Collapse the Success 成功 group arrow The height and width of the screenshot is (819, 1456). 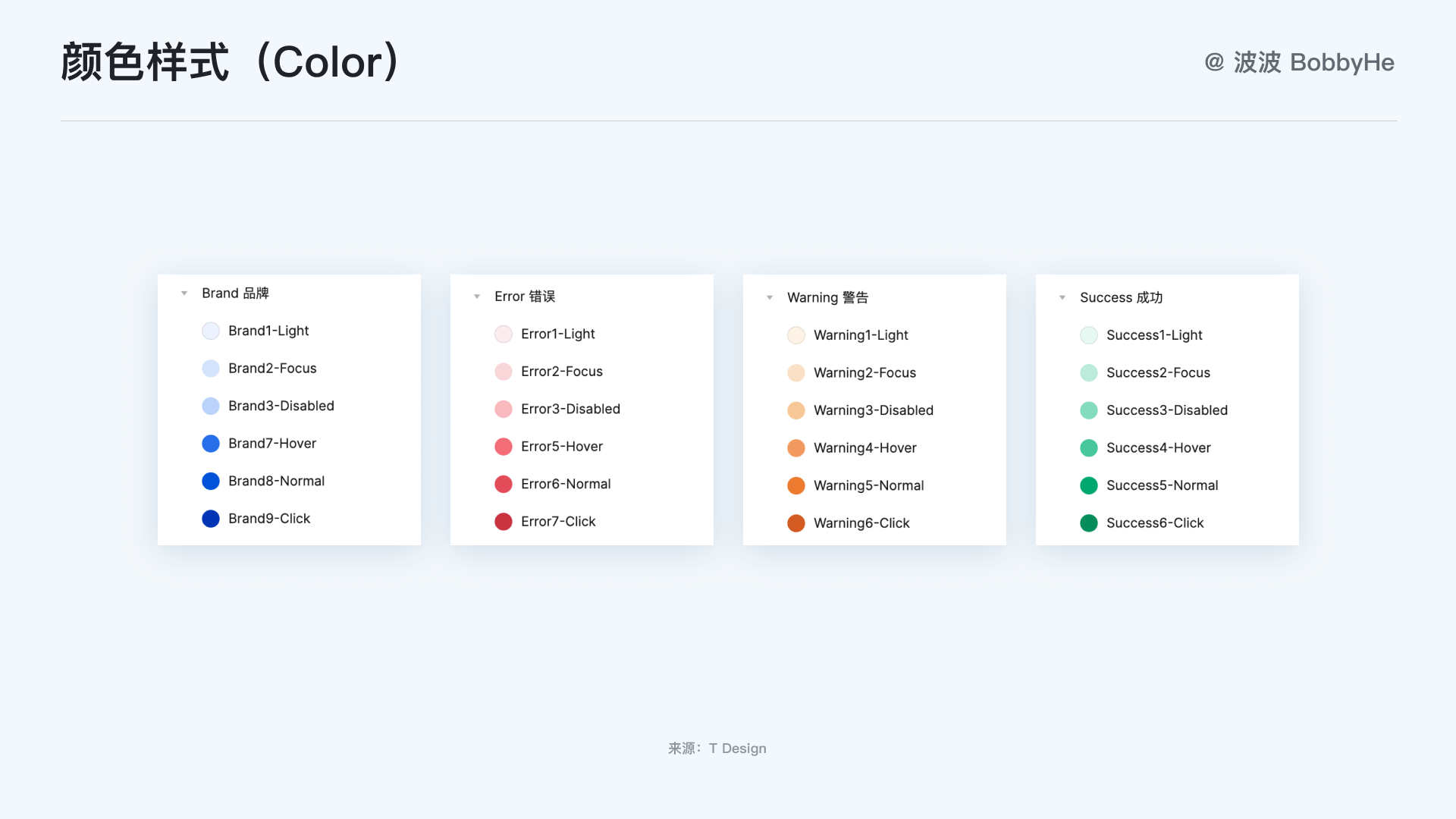pos(1062,298)
